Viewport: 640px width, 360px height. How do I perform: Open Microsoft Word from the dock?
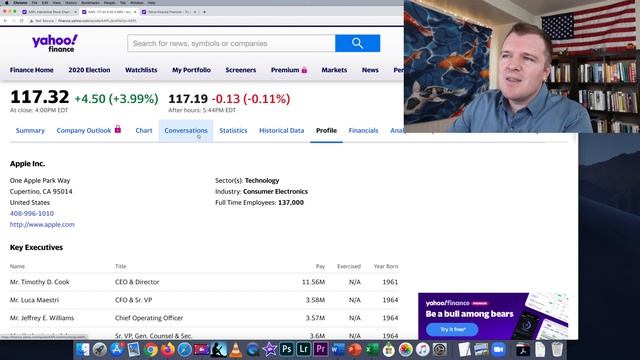pyautogui.click(x=338, y=350)
